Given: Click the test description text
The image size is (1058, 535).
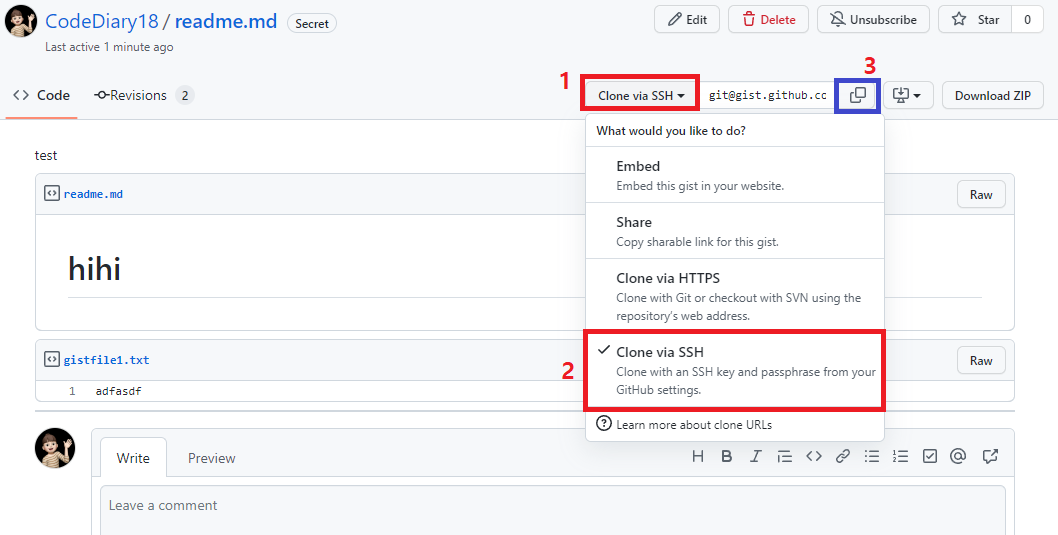Looking at the screenshot, I should pyautogui.click(x=46, y=155).
